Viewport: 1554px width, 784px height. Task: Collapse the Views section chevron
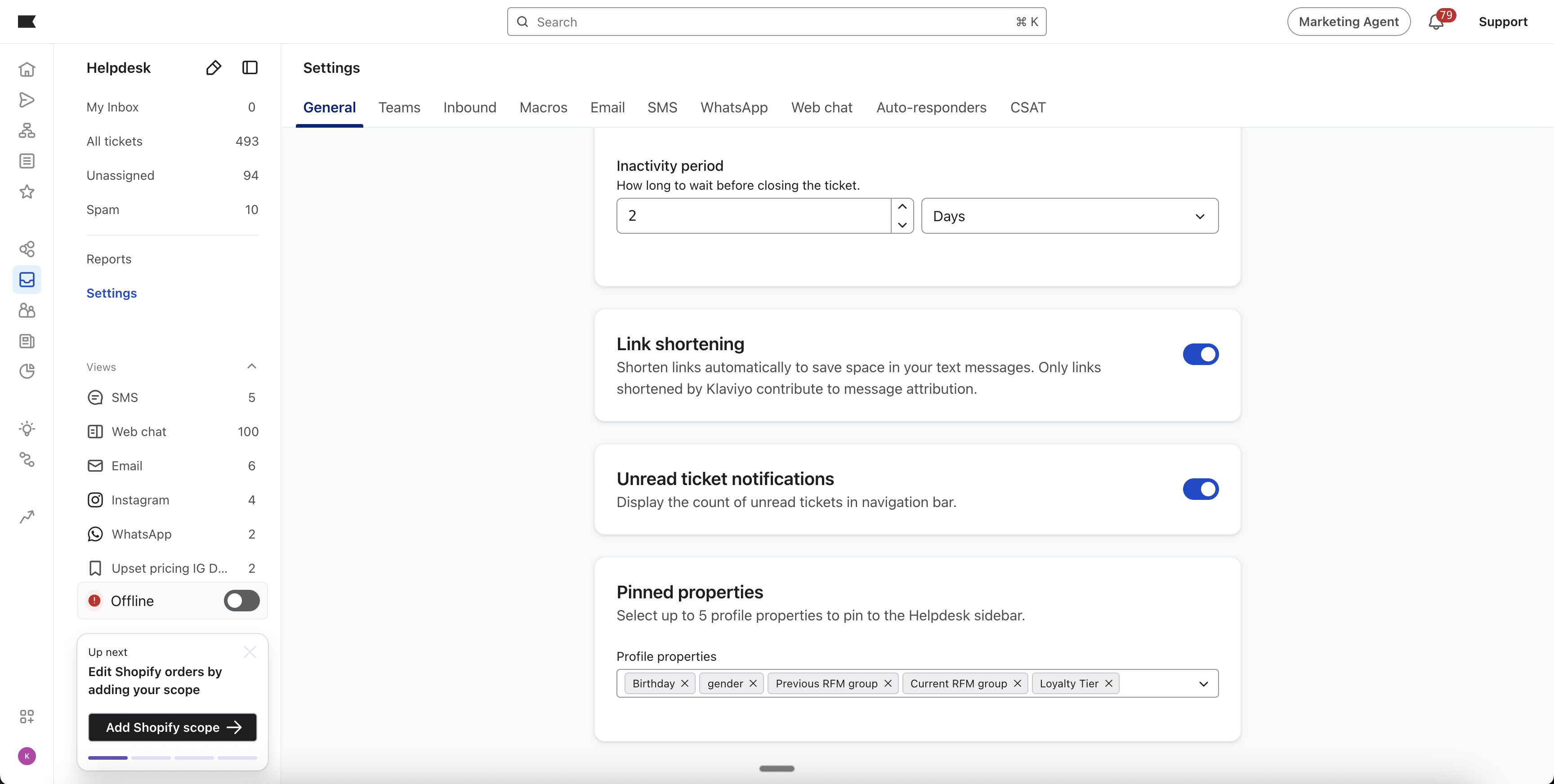point(251,367)
